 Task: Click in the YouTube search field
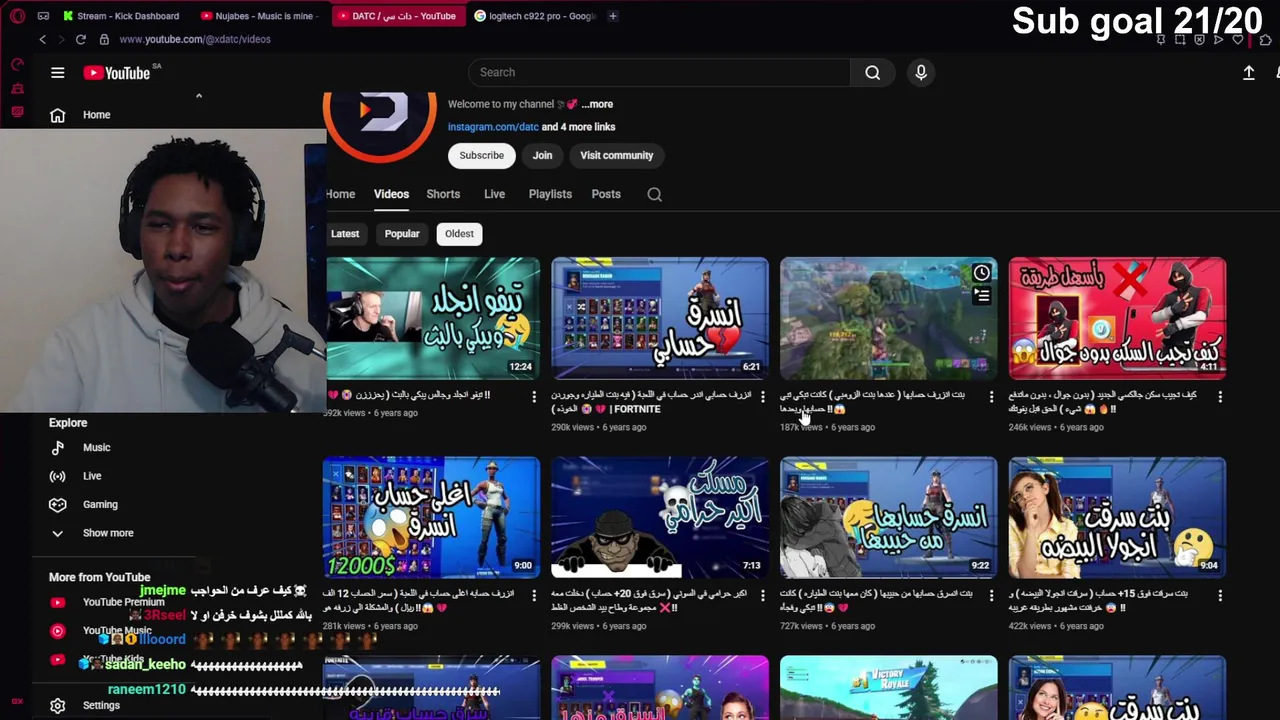(x=660, y=72)
